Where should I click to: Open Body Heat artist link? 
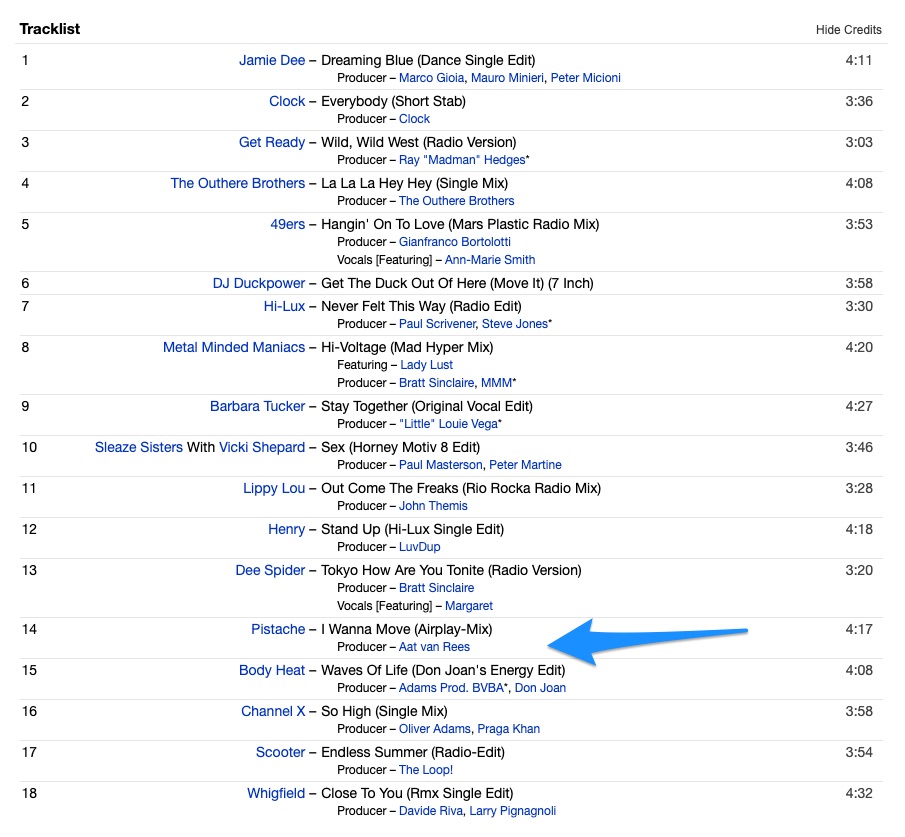tap(272, 670)
